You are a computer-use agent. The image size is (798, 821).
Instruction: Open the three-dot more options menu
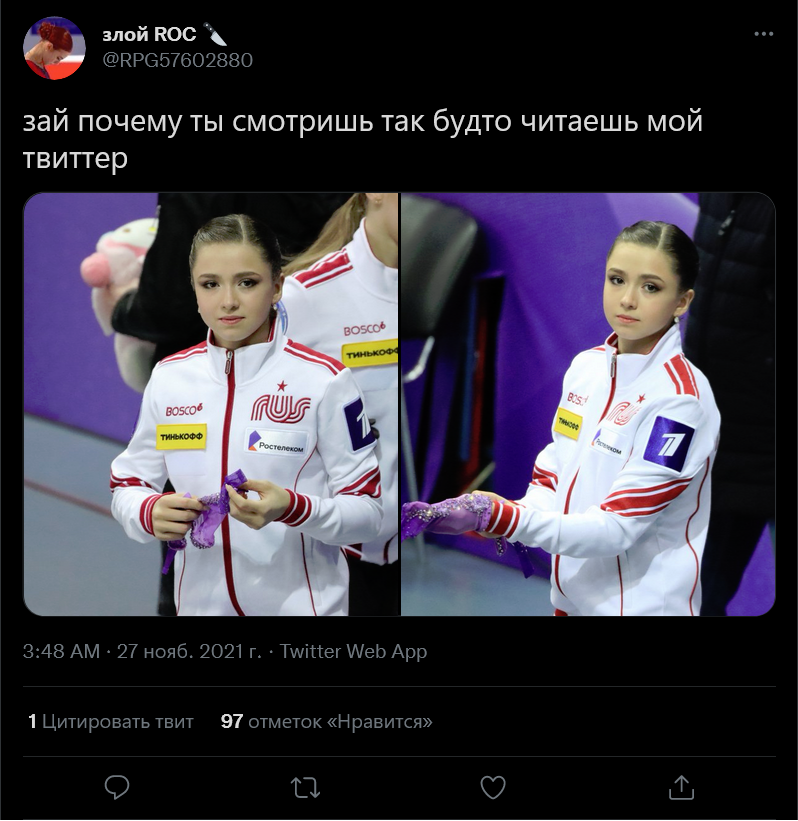click(763, 34)
